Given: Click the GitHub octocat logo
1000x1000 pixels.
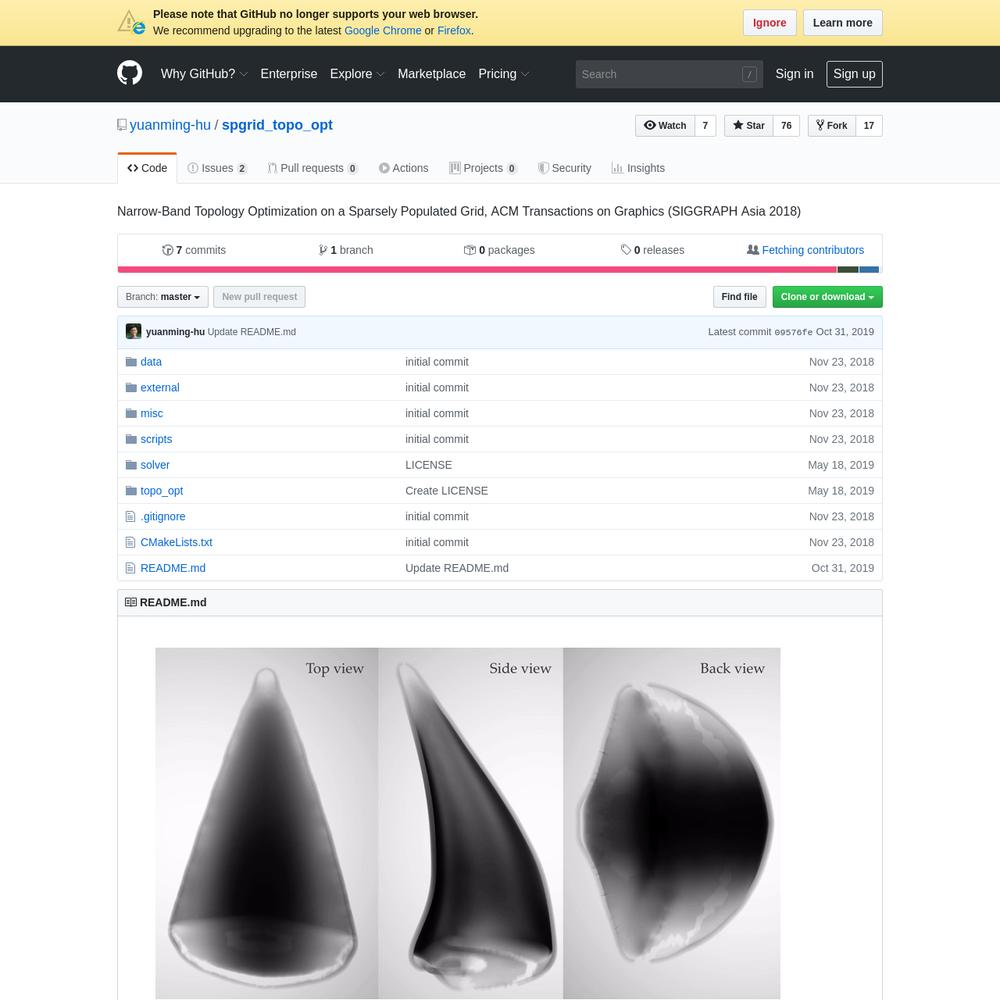Looking at the screenshot, I should click(x=129, y=73).
